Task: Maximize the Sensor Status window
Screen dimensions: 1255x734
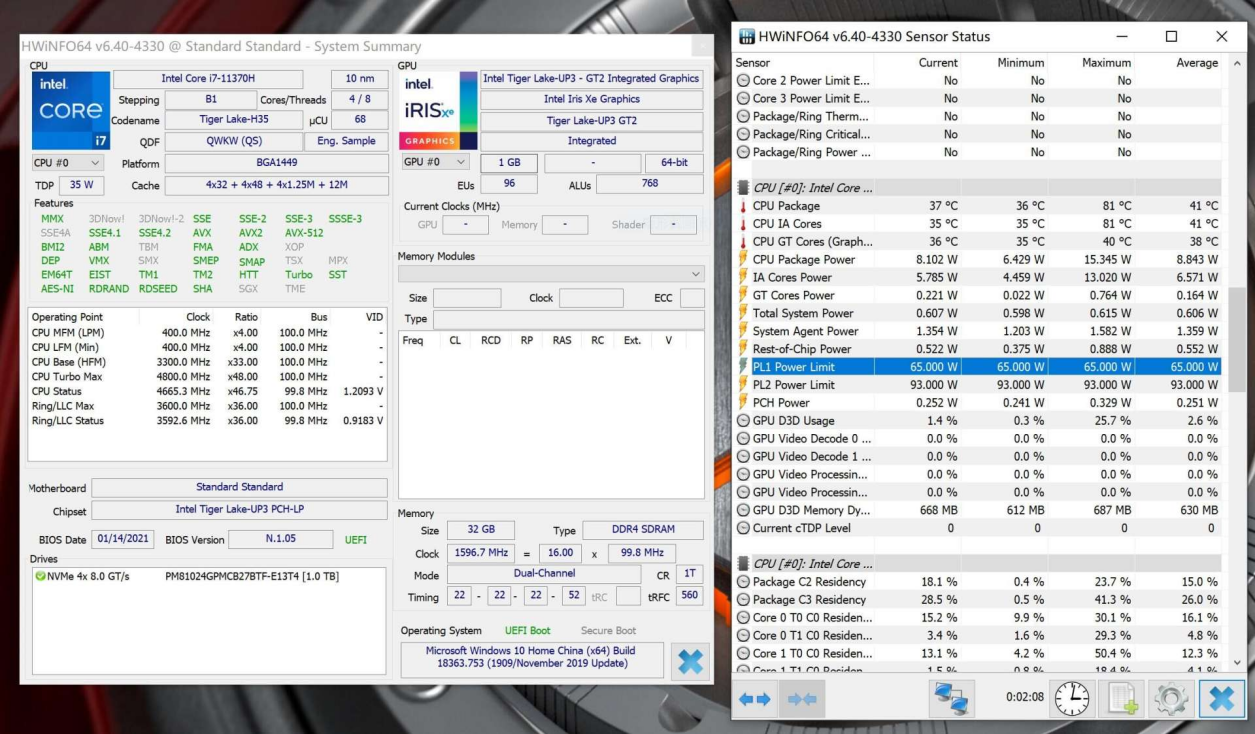Action: click(1171, 36)
